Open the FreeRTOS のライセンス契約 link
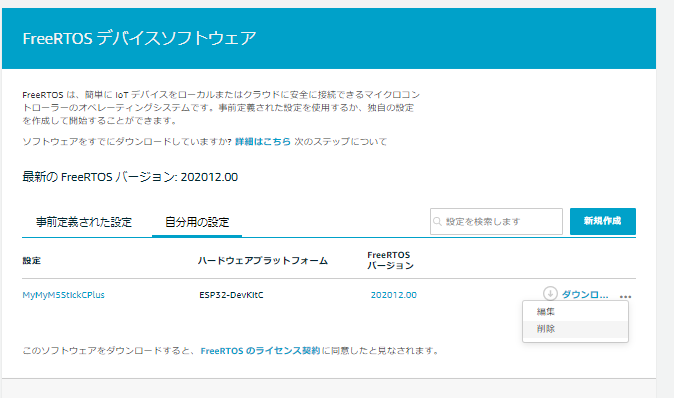Viewport: 674px width, 398px height. click(260, 351)
